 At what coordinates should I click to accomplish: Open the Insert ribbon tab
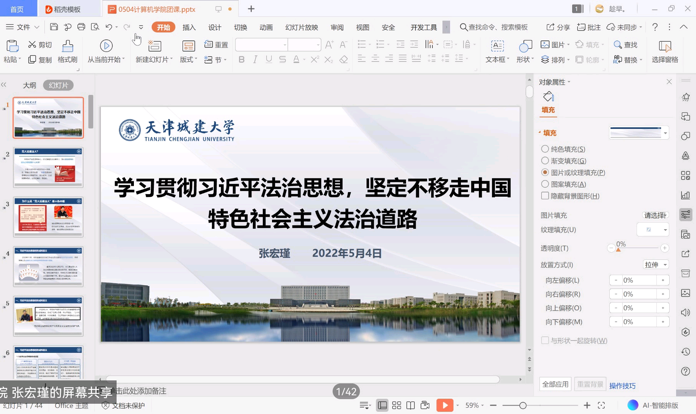pos(189,27)
